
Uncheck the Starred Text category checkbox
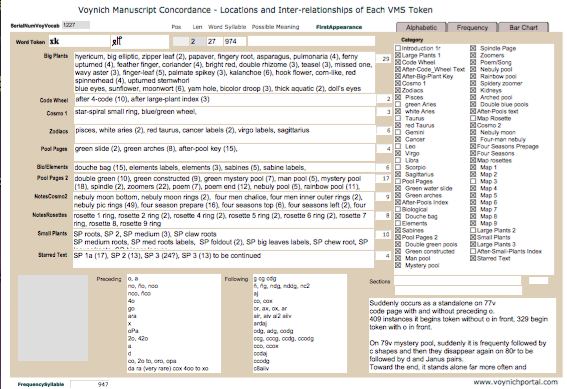tap(473, 258)
